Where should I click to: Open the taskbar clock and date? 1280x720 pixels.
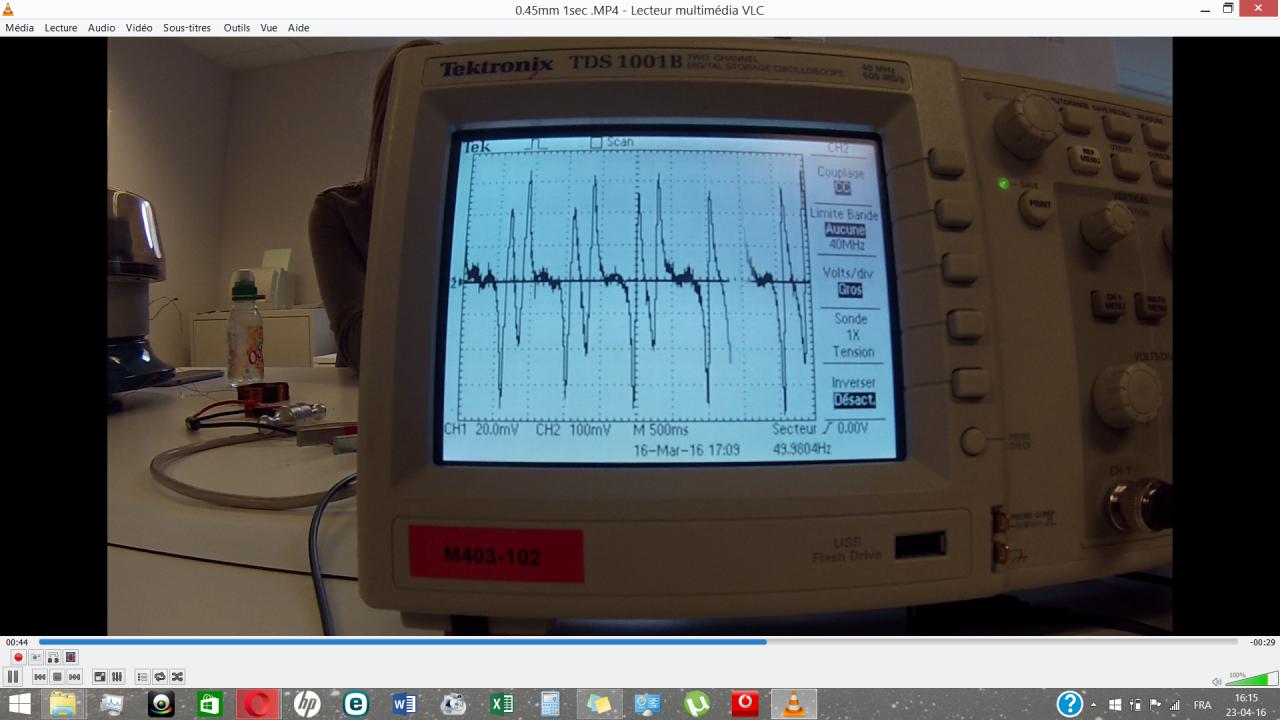click(1246, 704)
